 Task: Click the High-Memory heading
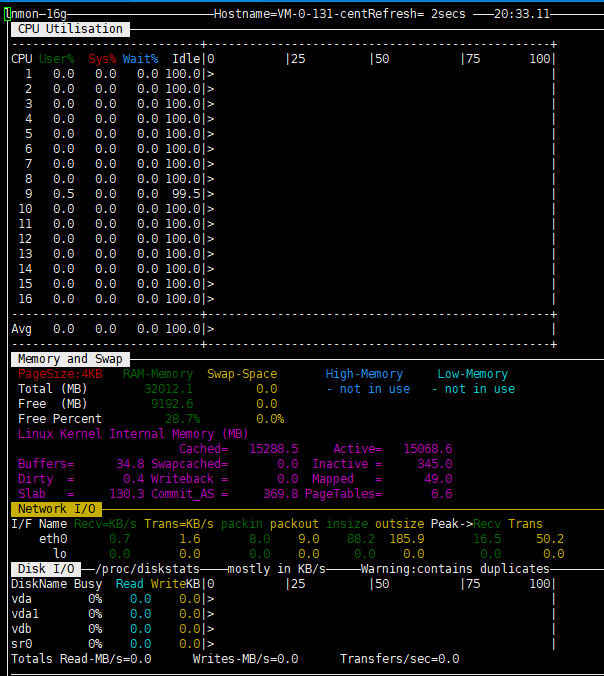click(x=364, y=374)
